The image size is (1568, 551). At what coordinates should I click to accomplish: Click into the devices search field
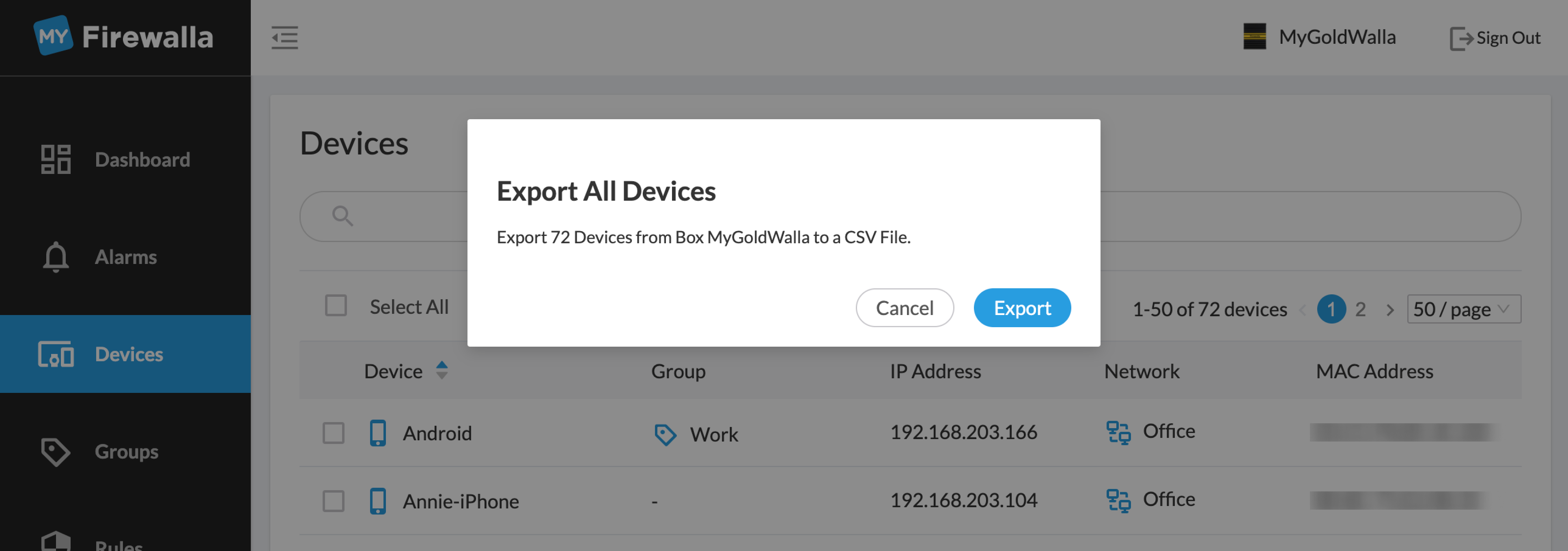tap(911, 217)
